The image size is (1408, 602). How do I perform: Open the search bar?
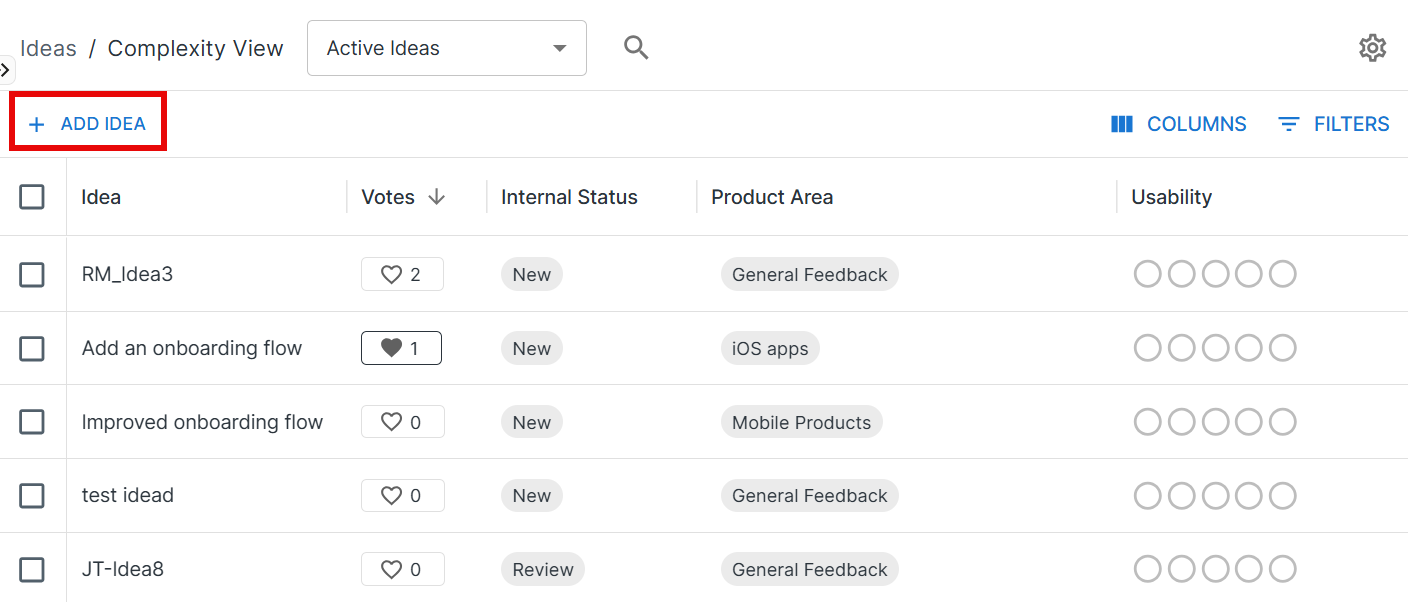pos(636,47)
